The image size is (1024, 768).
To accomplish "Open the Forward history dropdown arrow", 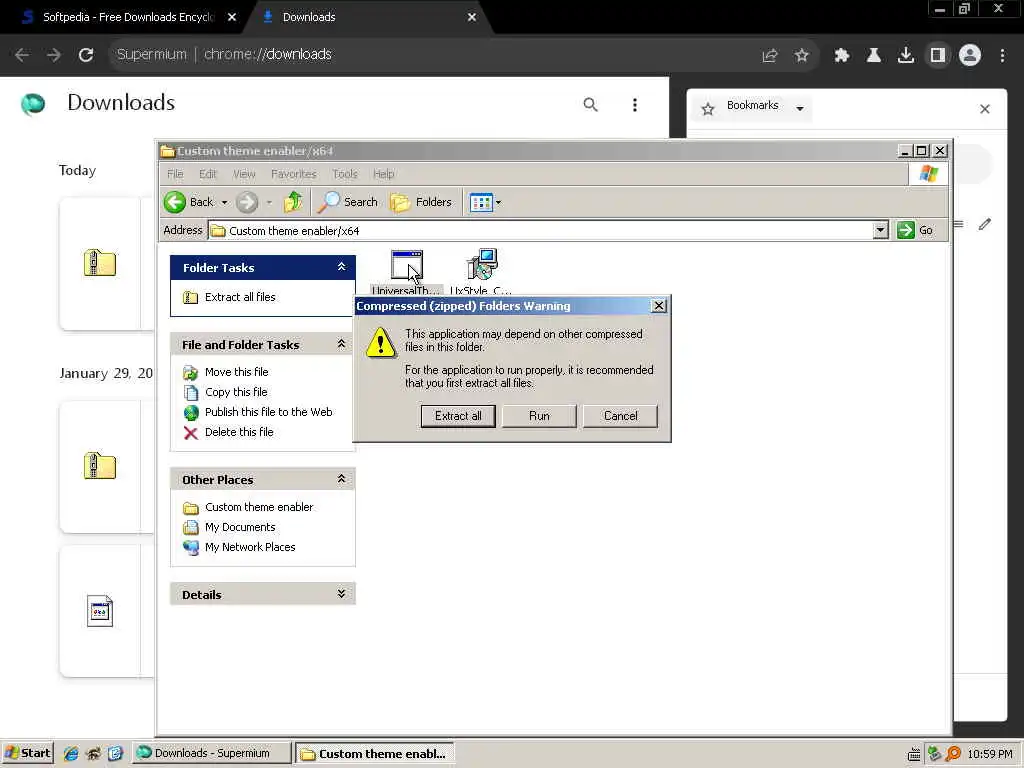I will pos(269,202).
